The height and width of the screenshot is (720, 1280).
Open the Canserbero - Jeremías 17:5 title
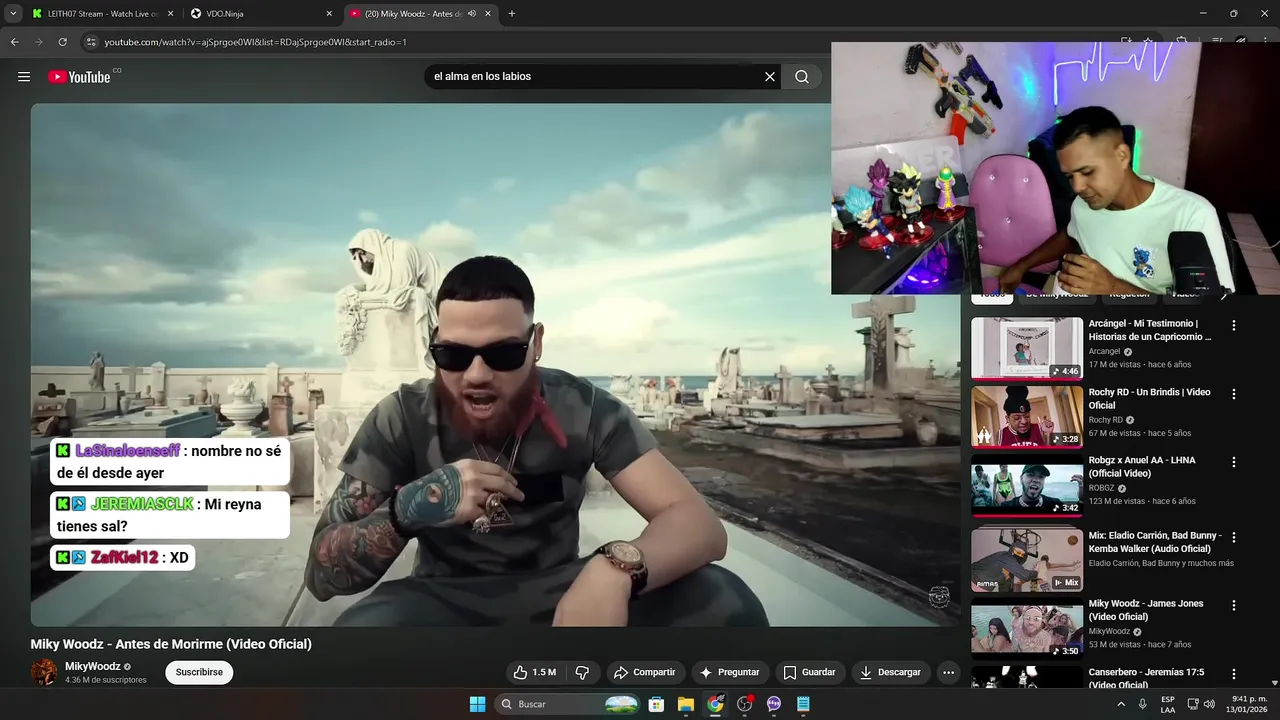click(x=1147, y=678)
